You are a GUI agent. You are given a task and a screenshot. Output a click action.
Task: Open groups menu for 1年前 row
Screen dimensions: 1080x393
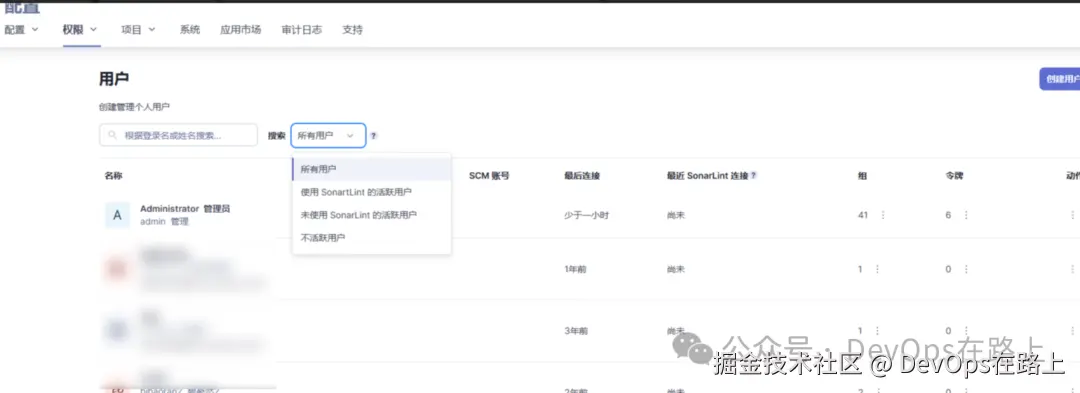click(877, 269)
